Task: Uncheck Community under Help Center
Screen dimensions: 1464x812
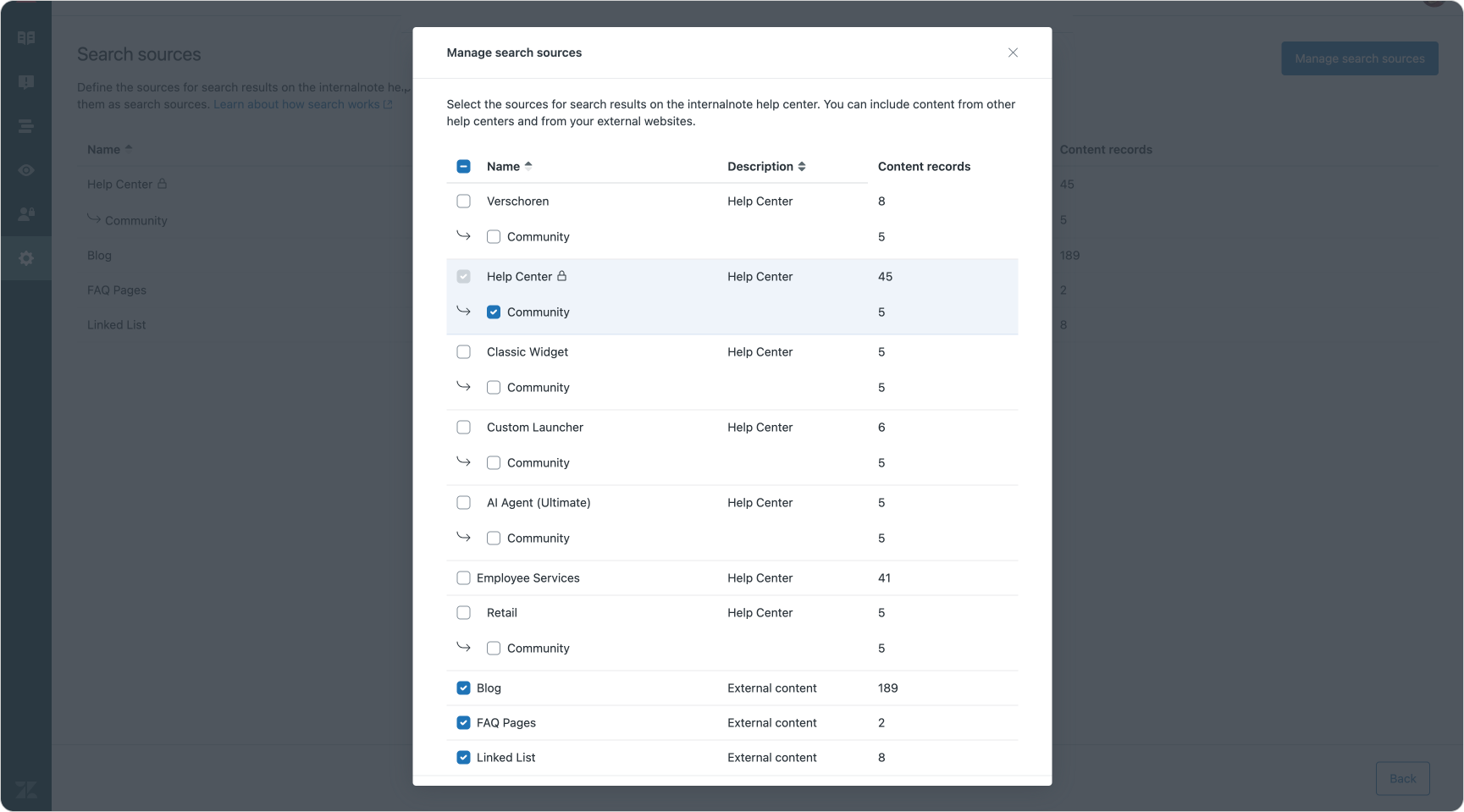Action: pos(494,312)
